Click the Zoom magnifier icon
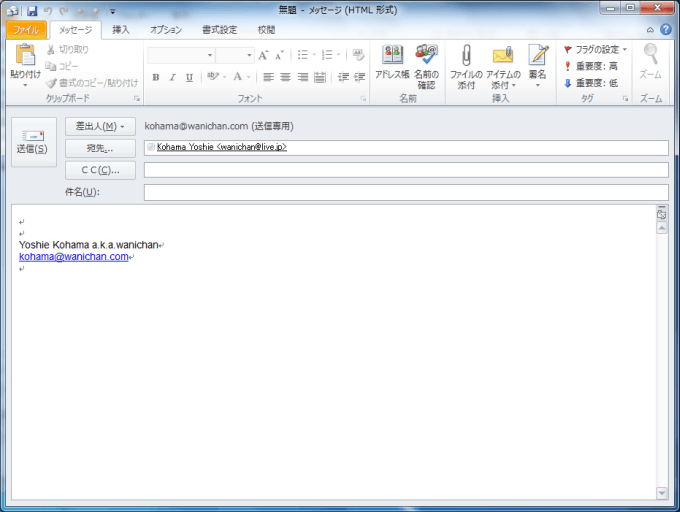This screenshot has width=680, height=512. [651, 55]
